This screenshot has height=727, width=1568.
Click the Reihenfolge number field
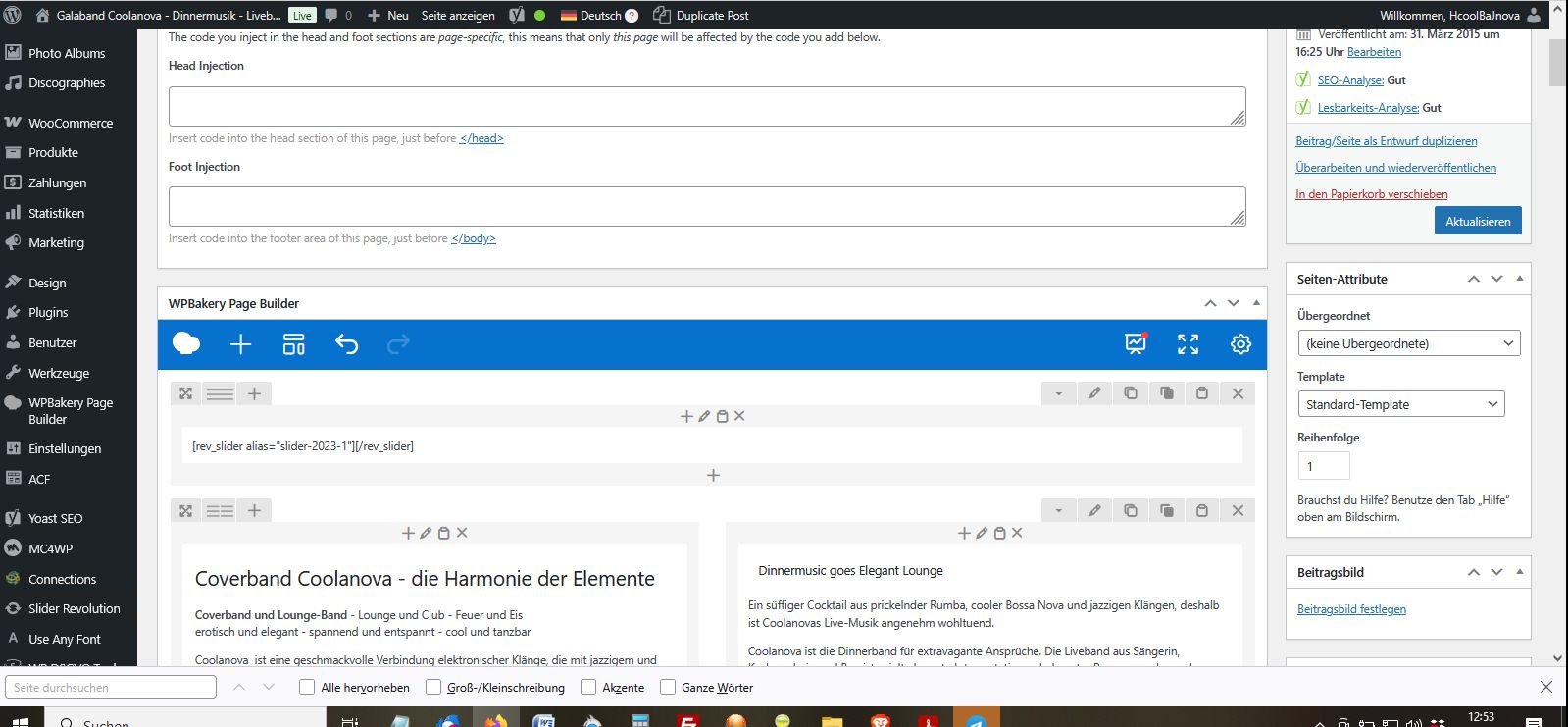point(1323,466)
